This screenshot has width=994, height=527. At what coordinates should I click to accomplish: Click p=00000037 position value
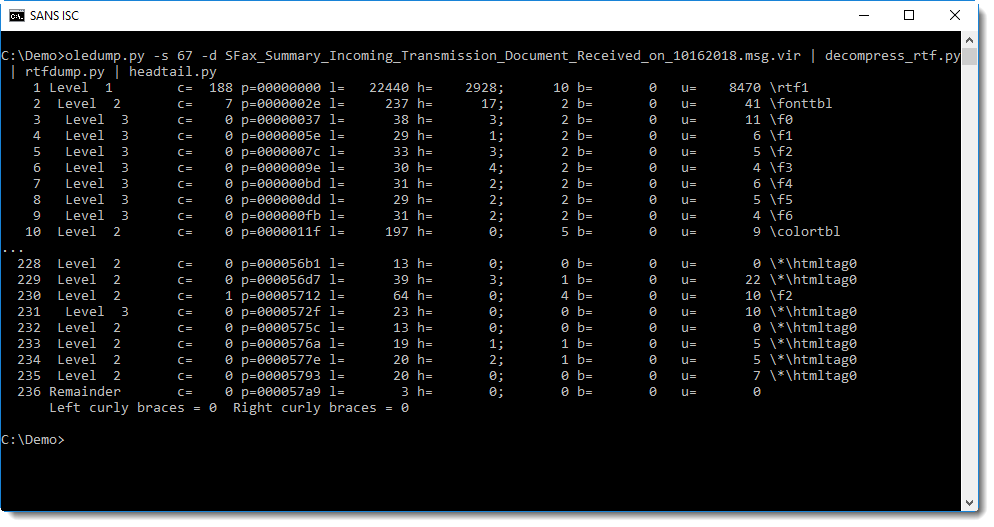[281, 119]
